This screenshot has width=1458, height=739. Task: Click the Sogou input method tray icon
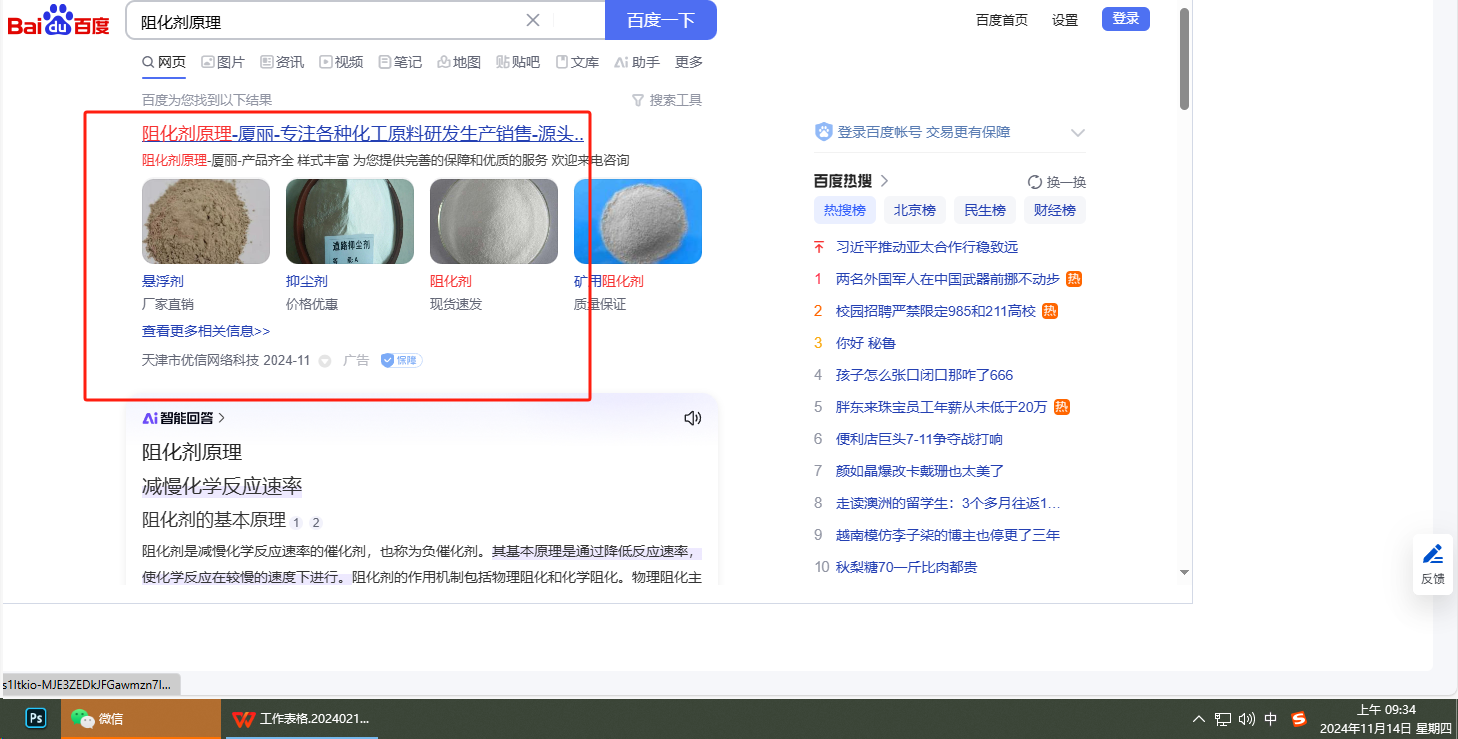pyautogui.click(x=1299, y=718)
